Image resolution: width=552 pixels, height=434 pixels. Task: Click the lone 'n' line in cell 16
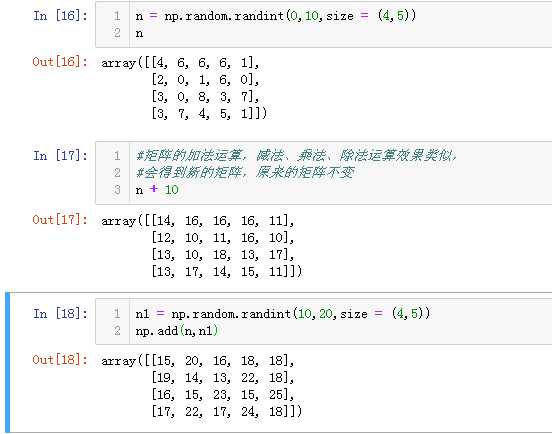(139, 33)
